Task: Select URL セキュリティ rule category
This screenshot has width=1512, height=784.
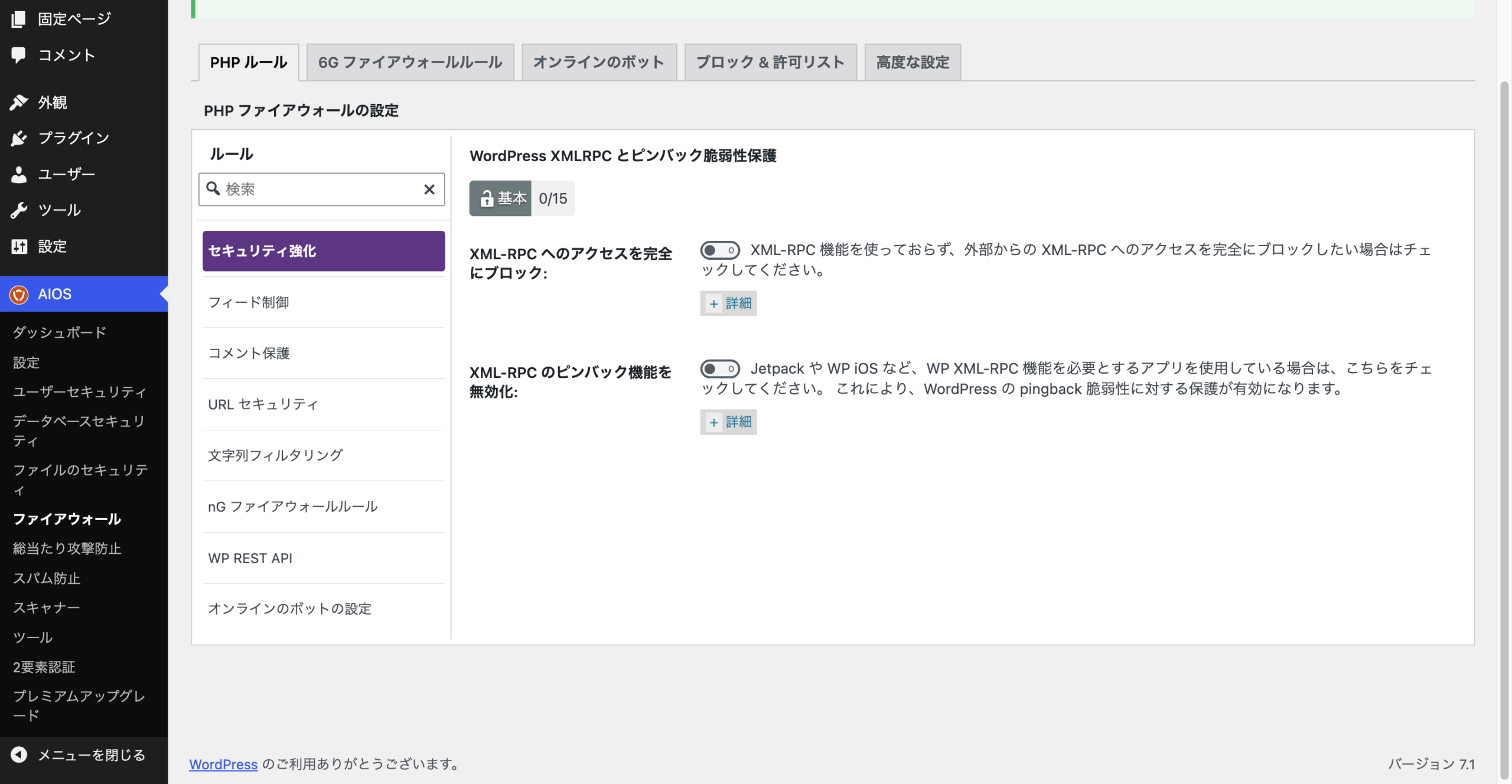Action: click(324, 404)
